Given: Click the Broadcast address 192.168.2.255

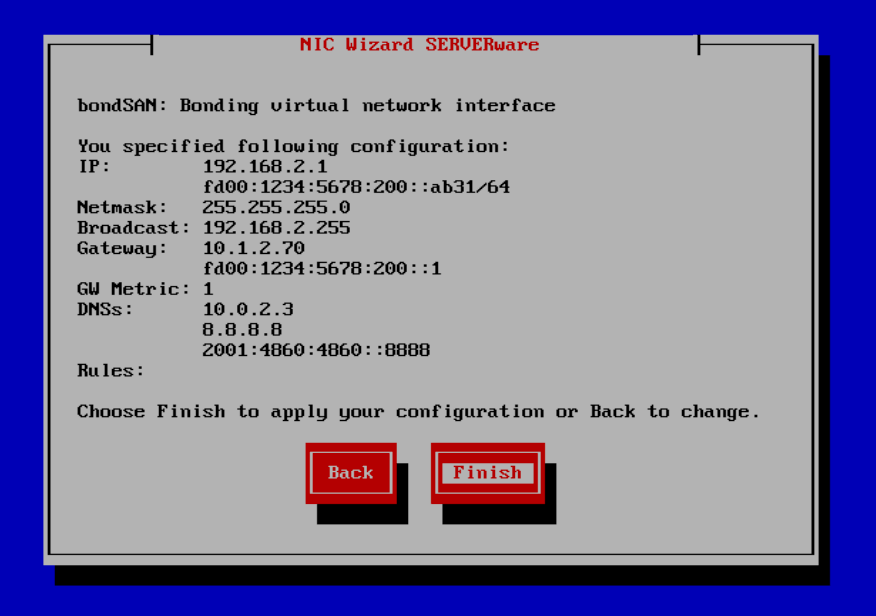Looking at the screenshot, I should coord(276,227).
